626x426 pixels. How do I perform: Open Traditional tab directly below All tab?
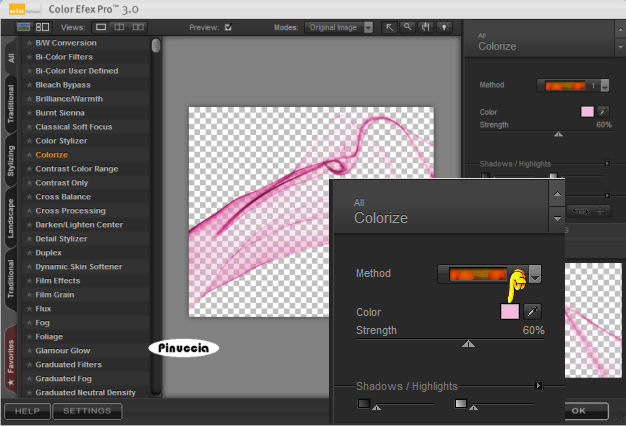11,104
